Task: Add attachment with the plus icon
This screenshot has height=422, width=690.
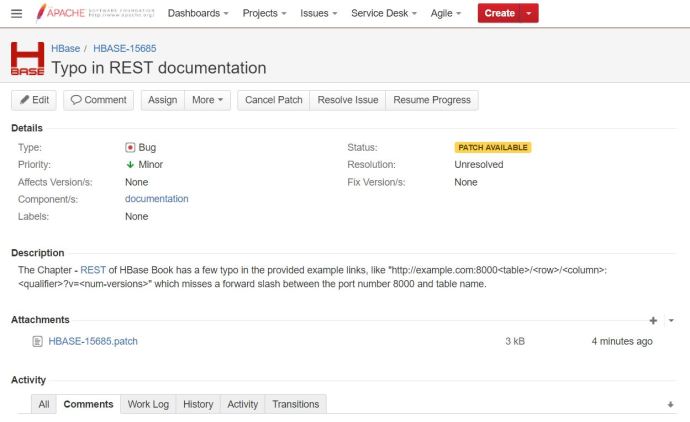Action: [653, 320]
